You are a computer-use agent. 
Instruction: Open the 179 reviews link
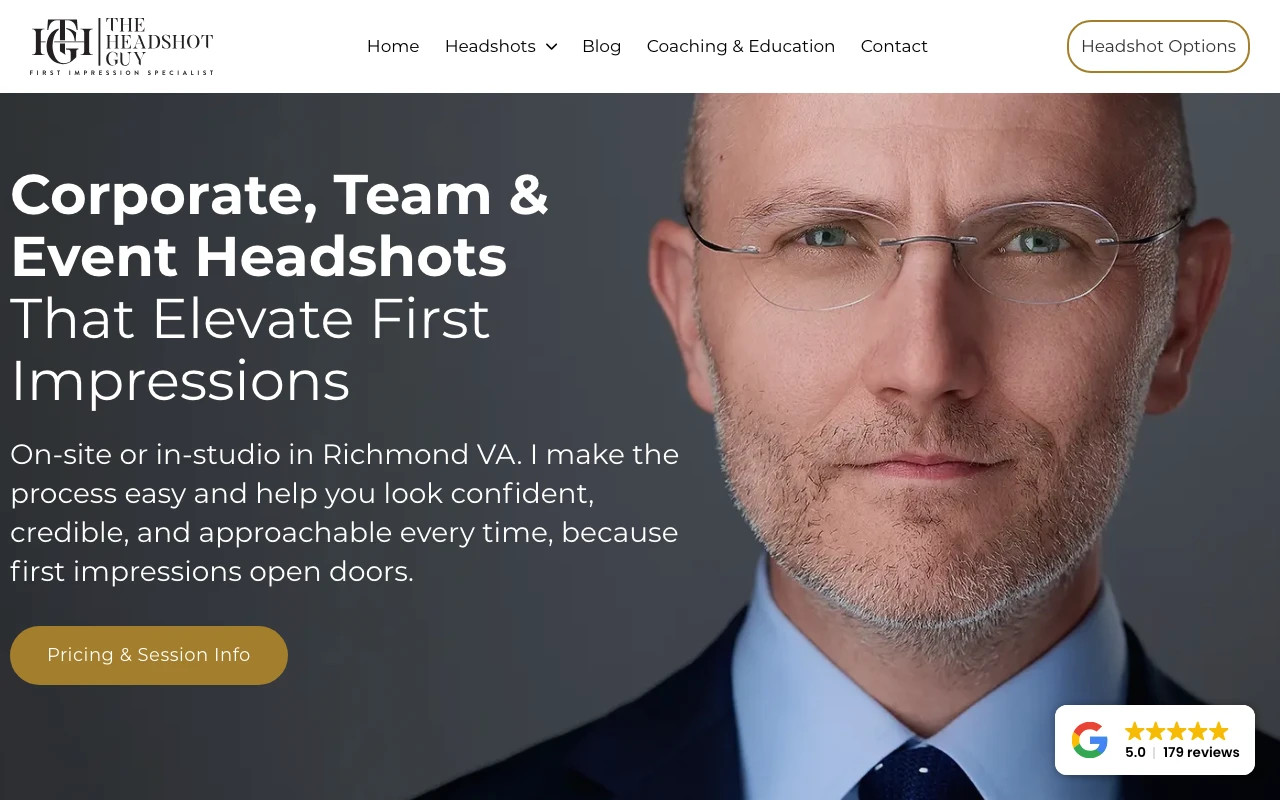coord(1201,753)
